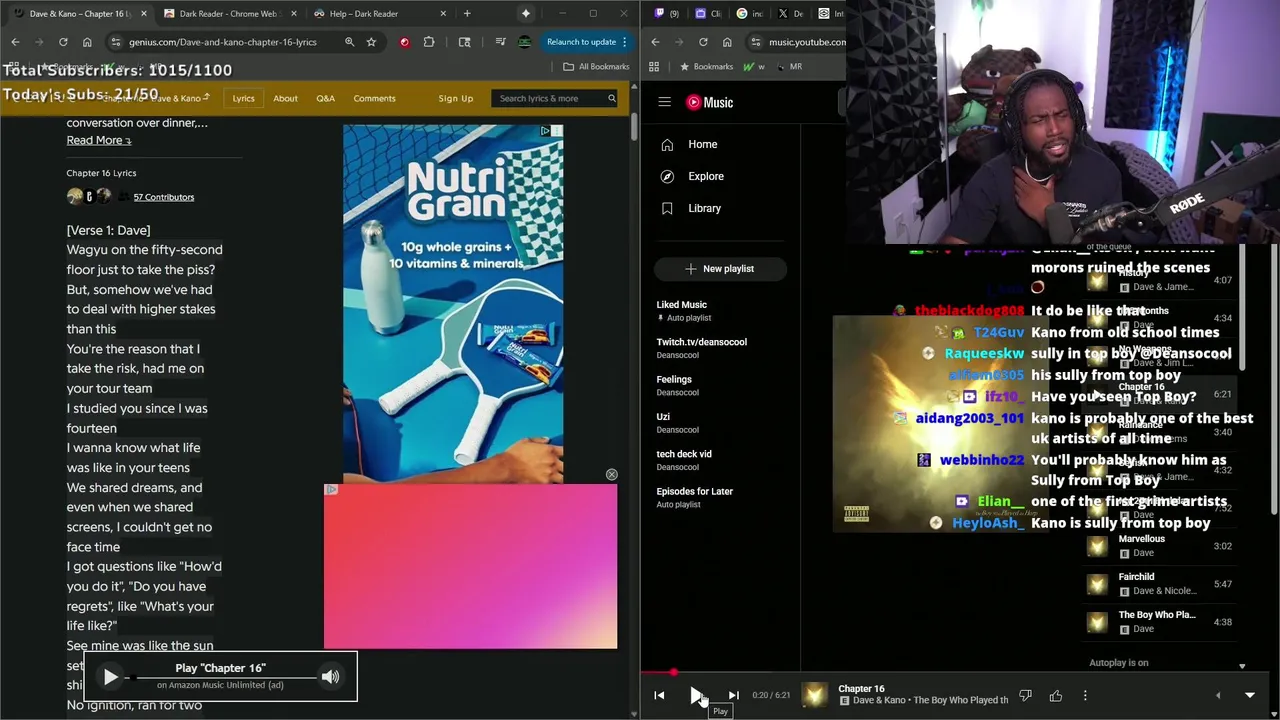This screenshot has height=720, width=1280.
Task: Dislike the Chapter 16 song
Action: click(x=1025, y=695)
